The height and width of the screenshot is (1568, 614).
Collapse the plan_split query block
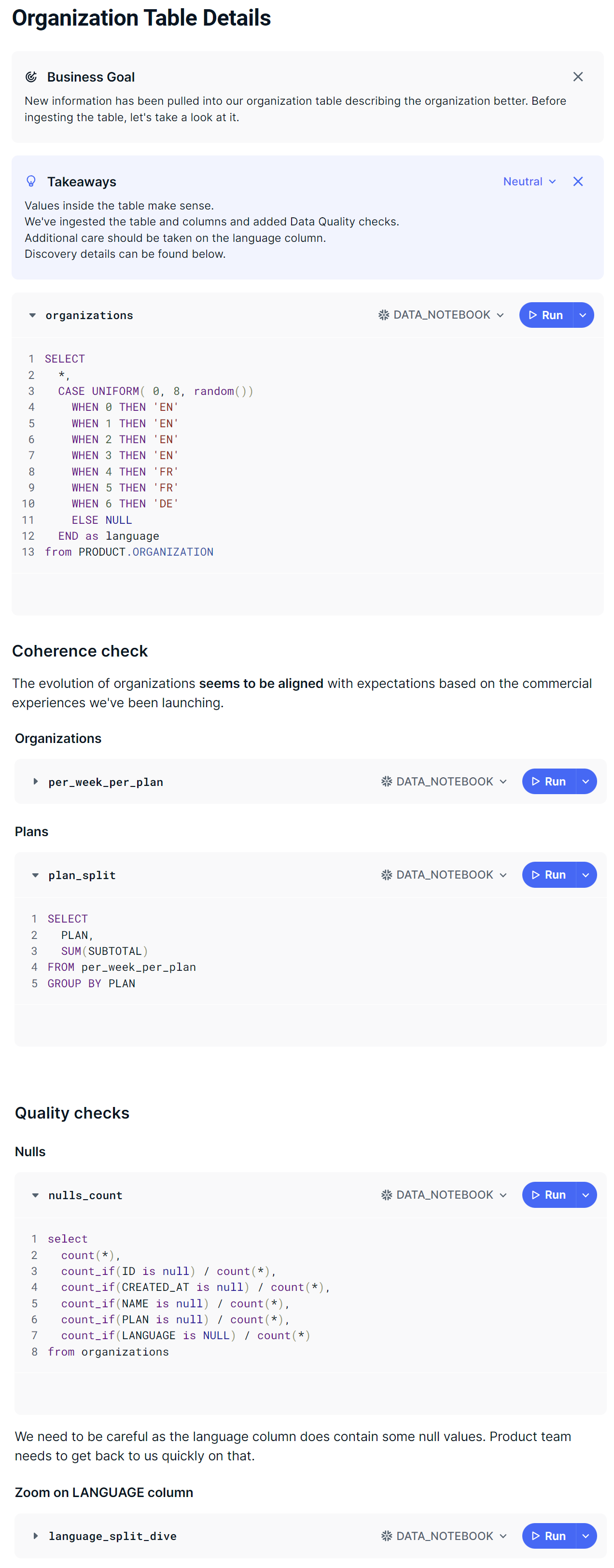pyautogui.click(x=35, y=875)
